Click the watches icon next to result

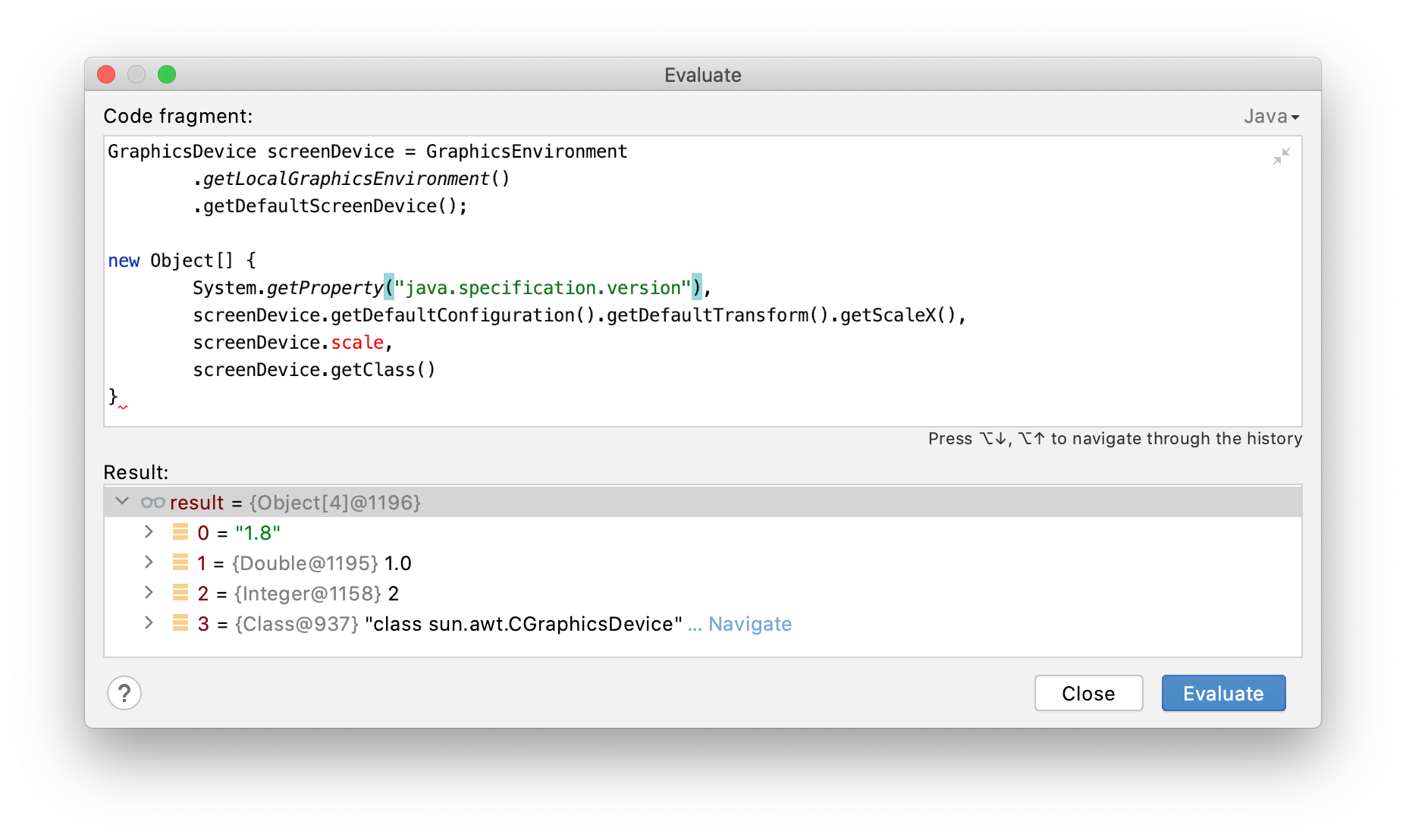pos(152,502)
